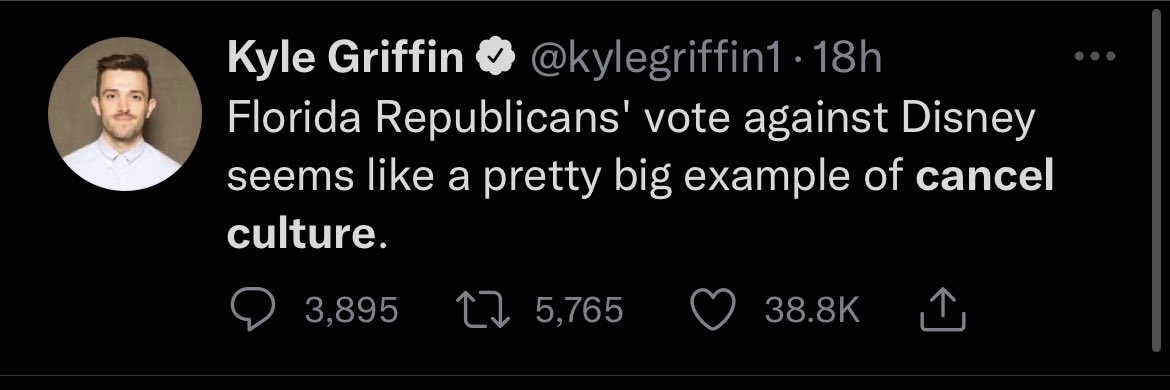This screenshot has width=1170, height=390.
Task: Open the three-dot more options menu
Action: pyautogui.click(x=1095, y=56)
